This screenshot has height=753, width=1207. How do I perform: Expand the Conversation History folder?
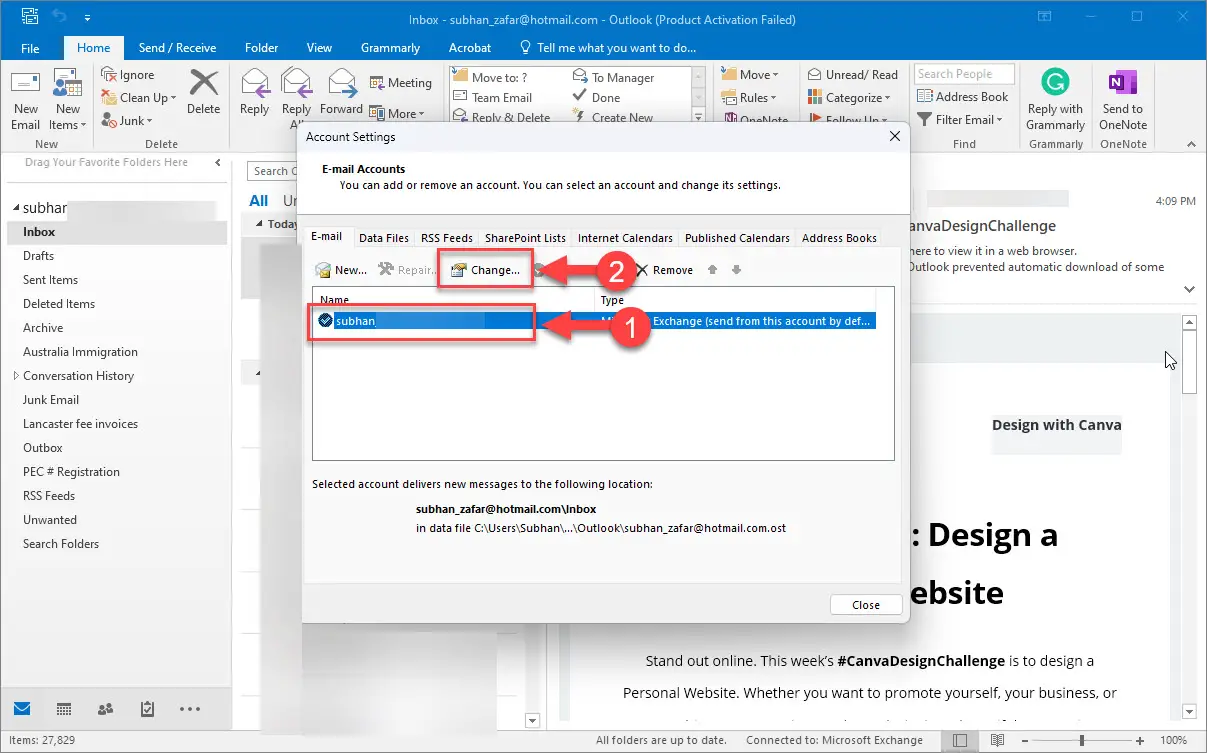(x=15, y=376)
